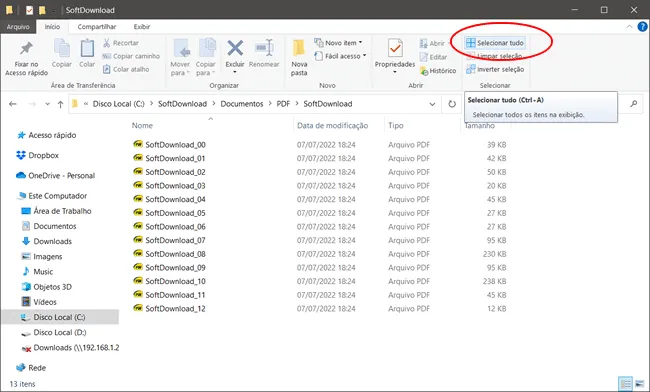Switch to the Compartilhar ribbon tab
Screen dimensions: 650x392
pyautogui.click(x=97, y=27)
